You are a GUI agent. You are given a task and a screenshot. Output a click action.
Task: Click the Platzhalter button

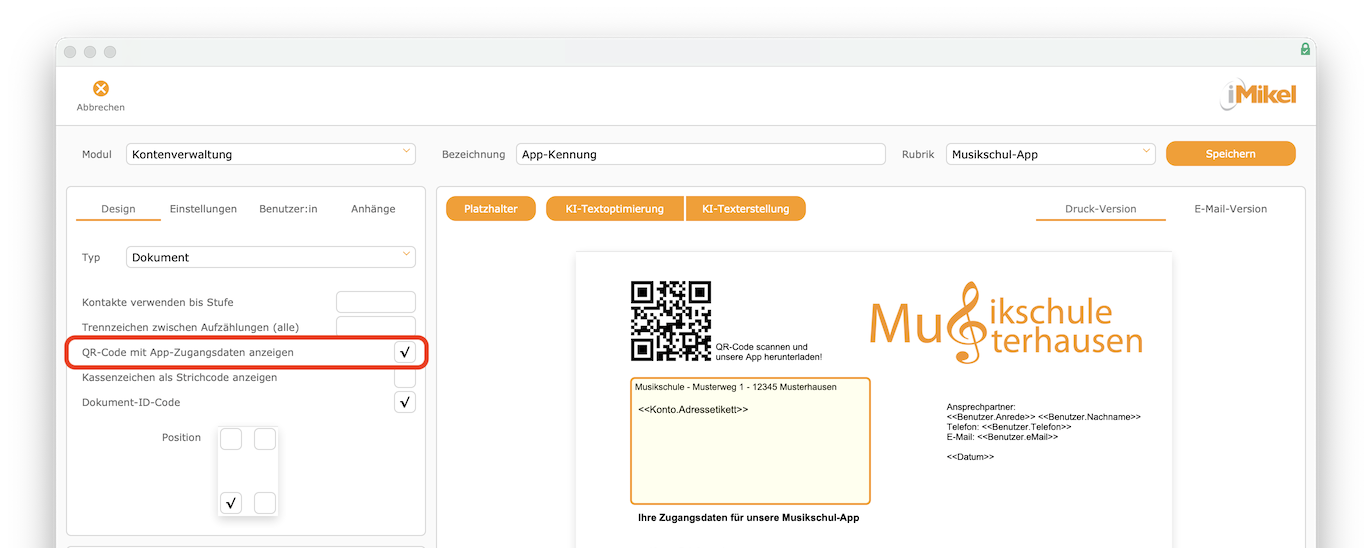(x=491, y=209)
